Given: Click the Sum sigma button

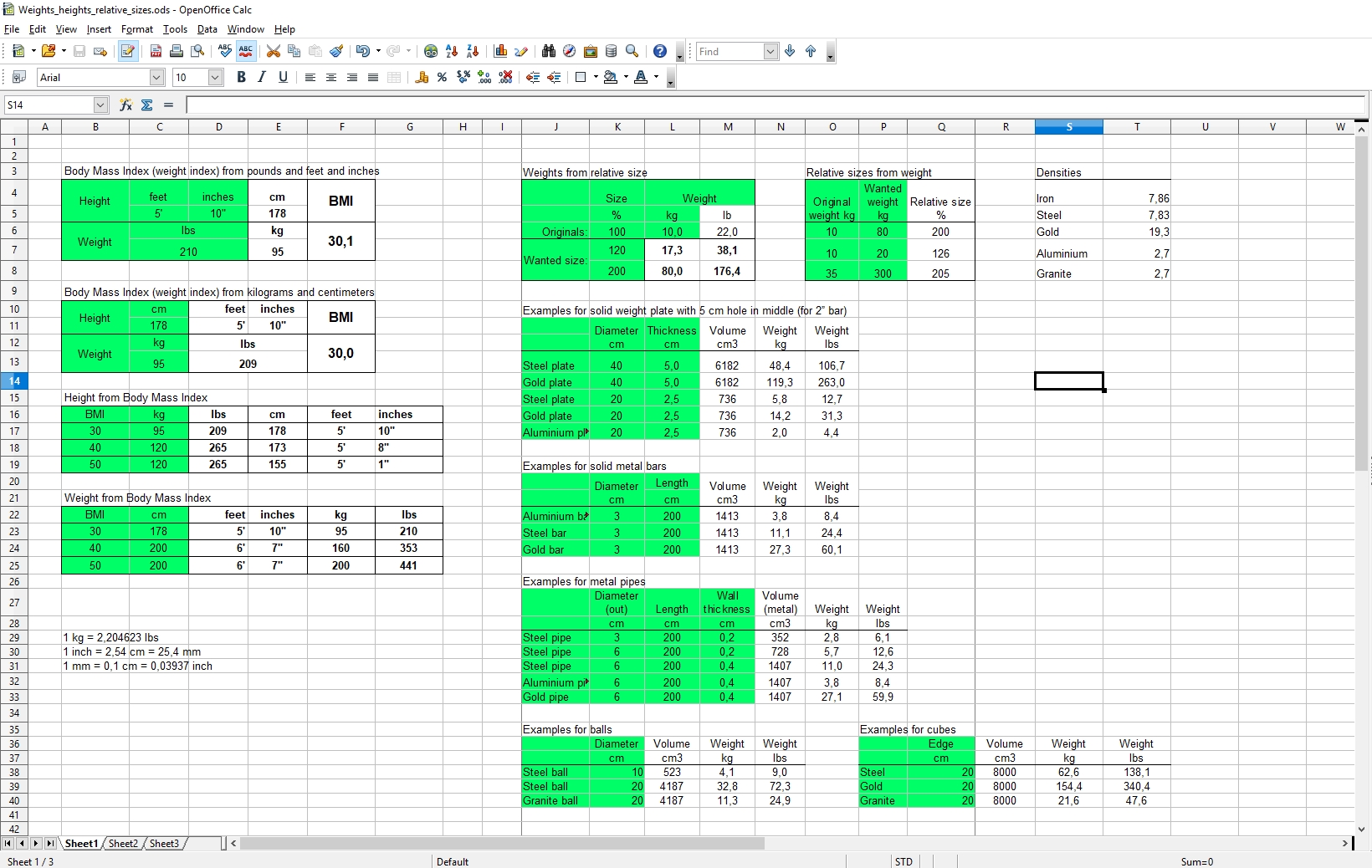Looking at the screenshot, I should (x=147, y=105).
